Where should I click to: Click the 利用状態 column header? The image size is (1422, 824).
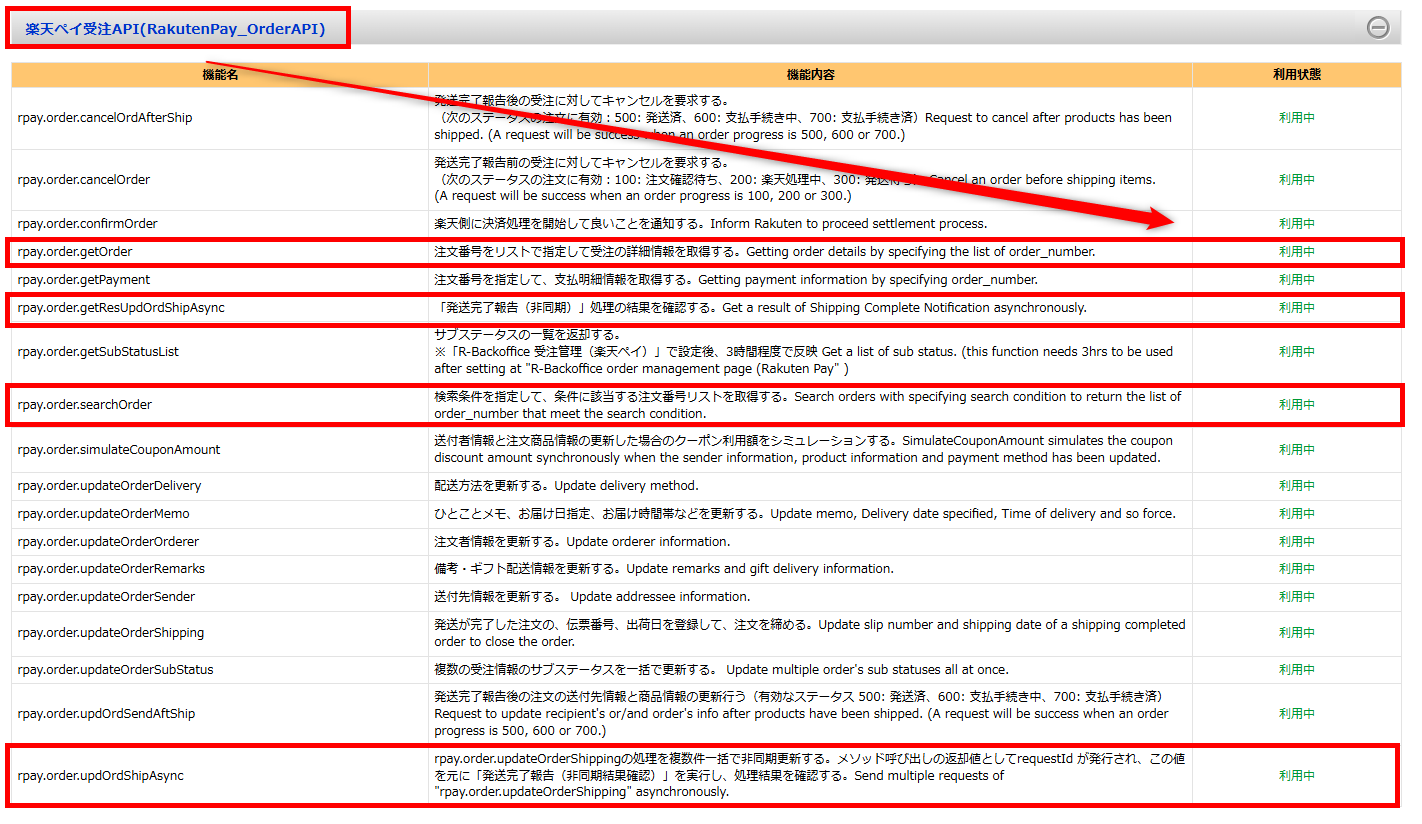(x=1296, y=75)
